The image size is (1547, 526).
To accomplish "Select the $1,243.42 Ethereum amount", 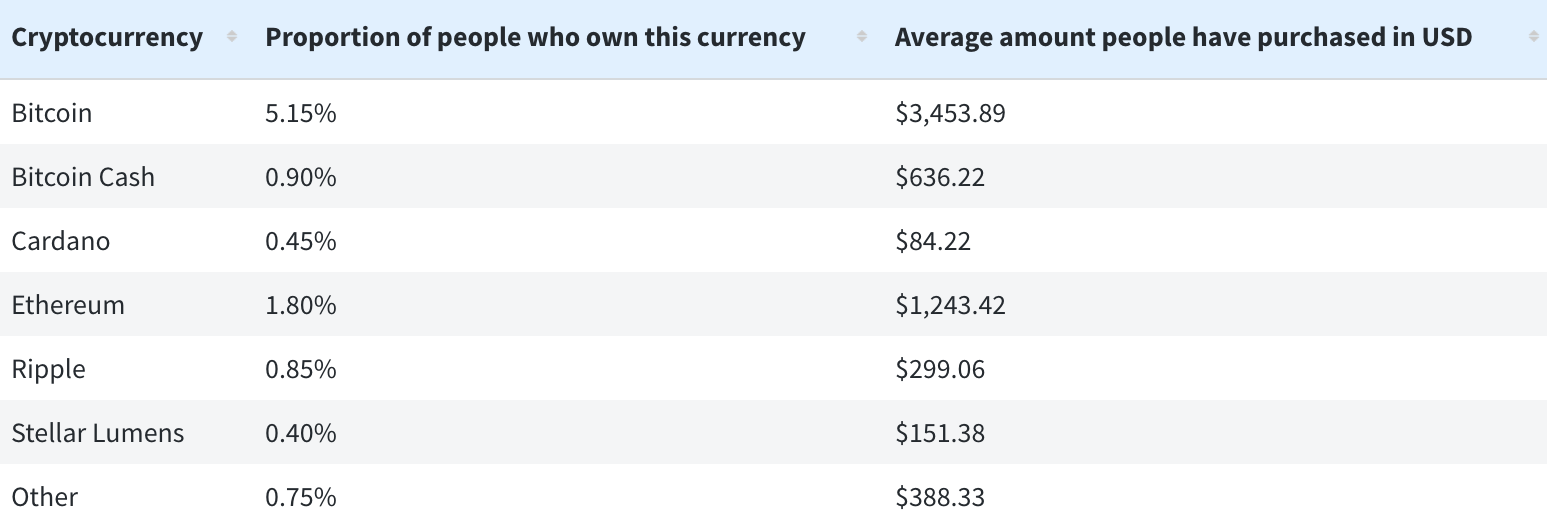I will click(x=950, y=305).
